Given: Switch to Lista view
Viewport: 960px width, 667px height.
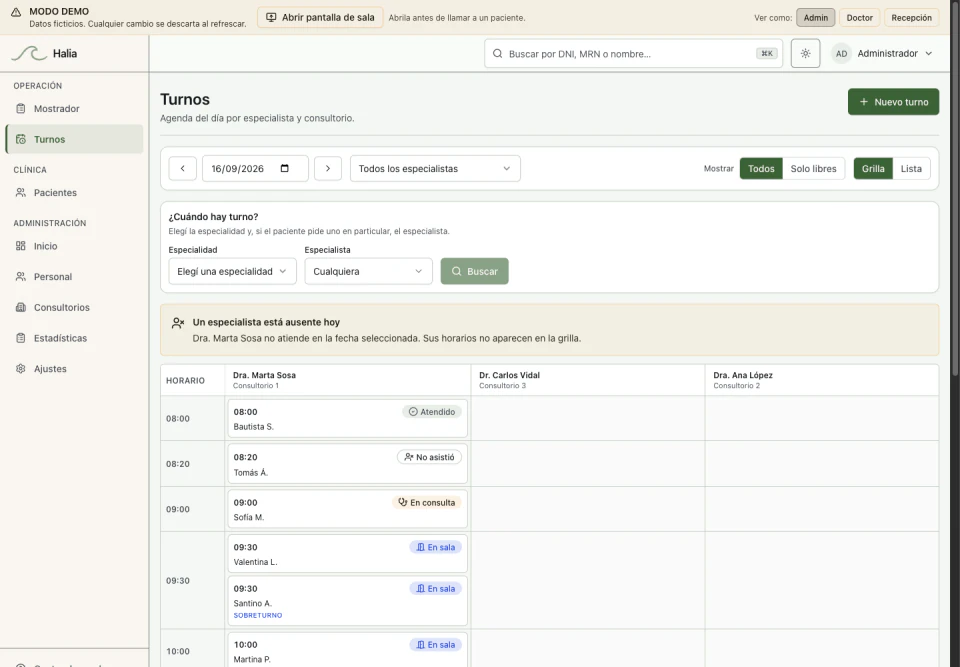Looking at the screenshot, I should pyautogui.click(x=911, y=168).
